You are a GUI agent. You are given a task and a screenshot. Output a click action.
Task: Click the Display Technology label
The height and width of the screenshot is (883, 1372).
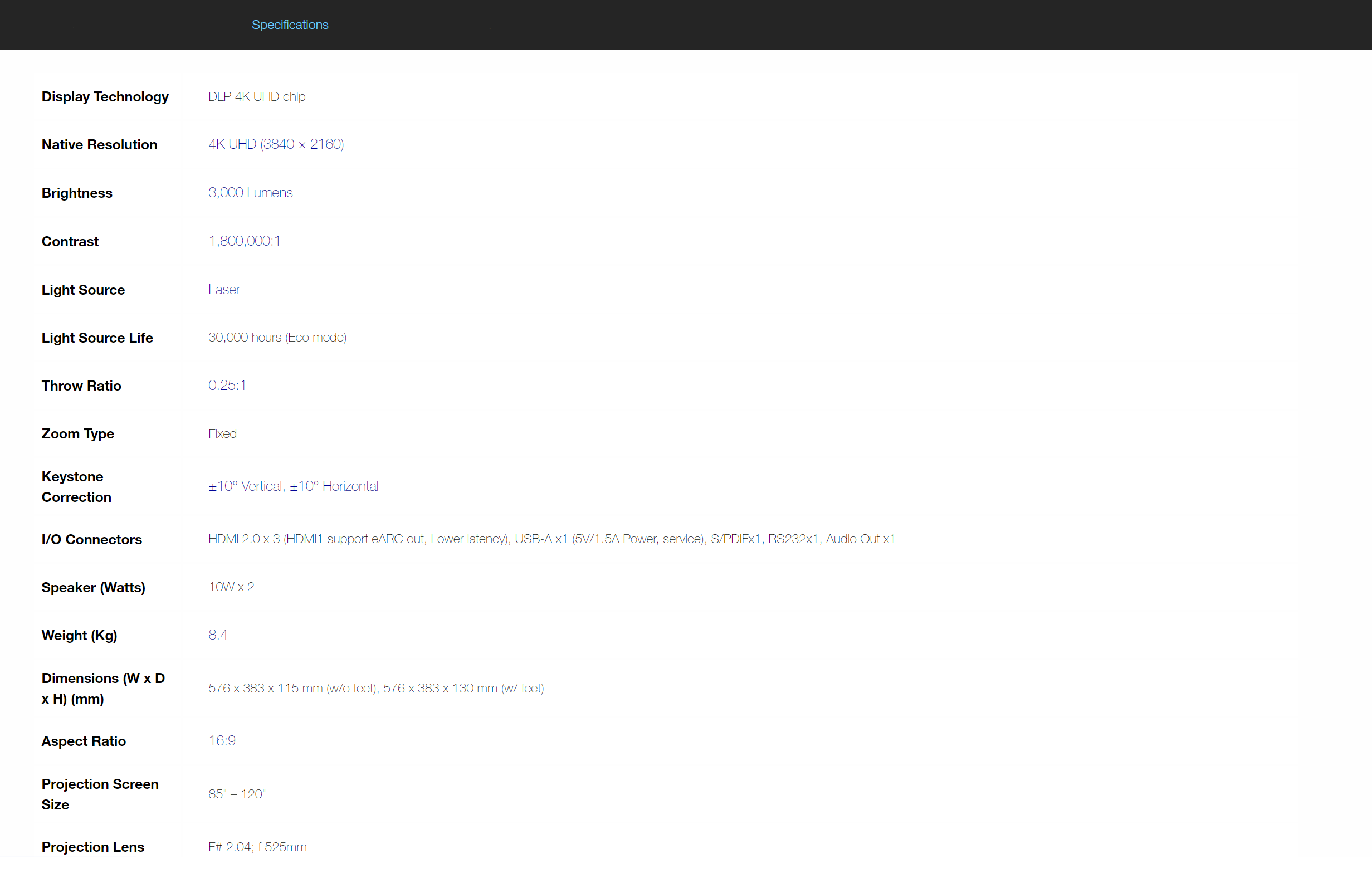click(x=105, y=96)
